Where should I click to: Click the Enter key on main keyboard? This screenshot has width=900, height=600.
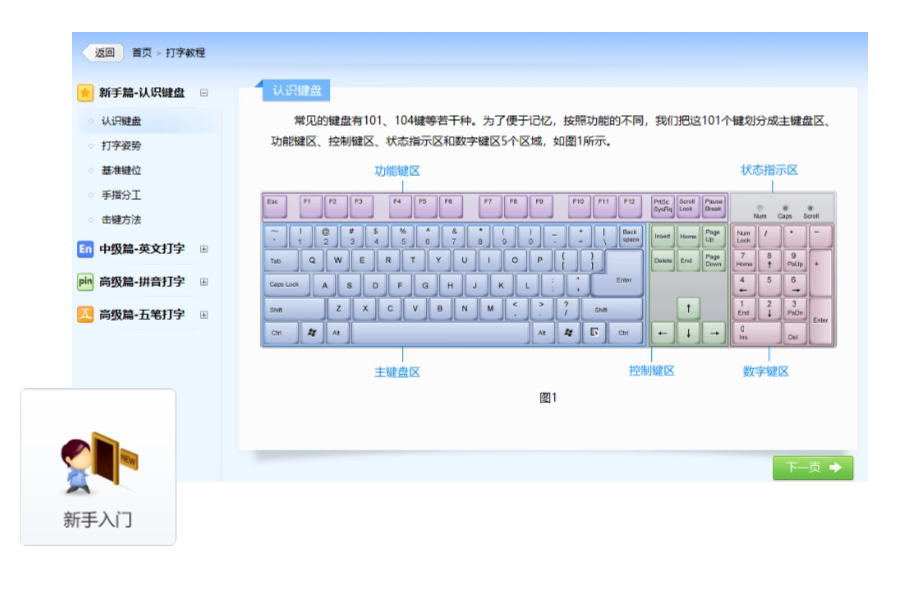[x=622, y=280]
